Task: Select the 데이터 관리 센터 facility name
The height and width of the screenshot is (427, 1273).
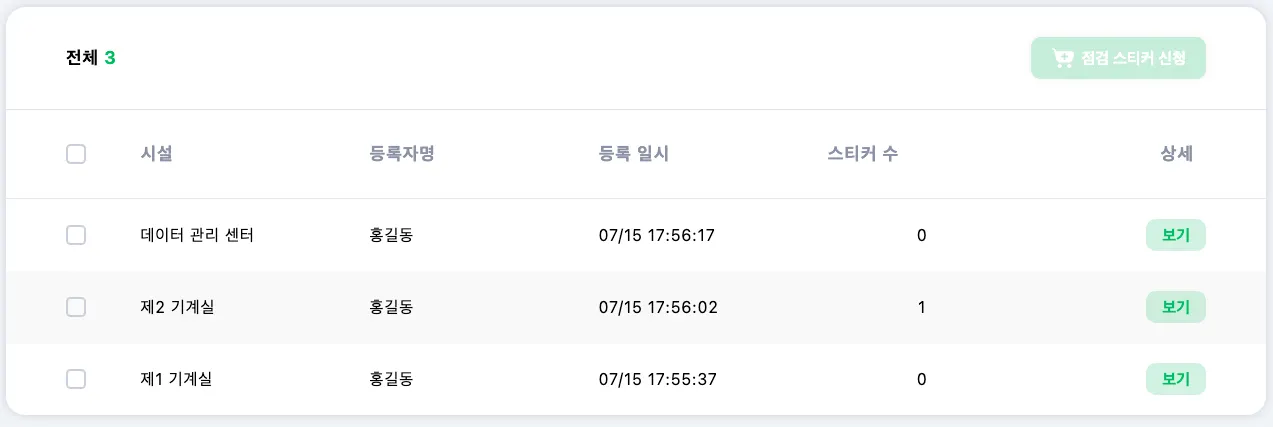Action: (x=198, y=235)
